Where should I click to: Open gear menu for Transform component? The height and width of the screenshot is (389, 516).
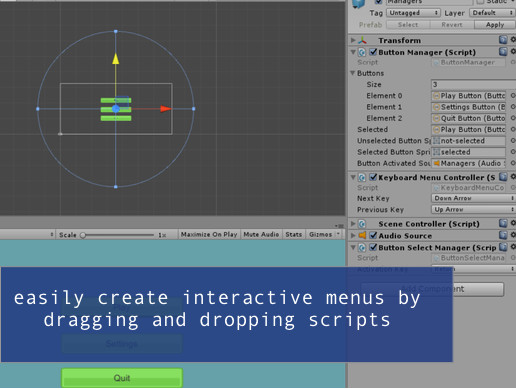tap(513, 40)
